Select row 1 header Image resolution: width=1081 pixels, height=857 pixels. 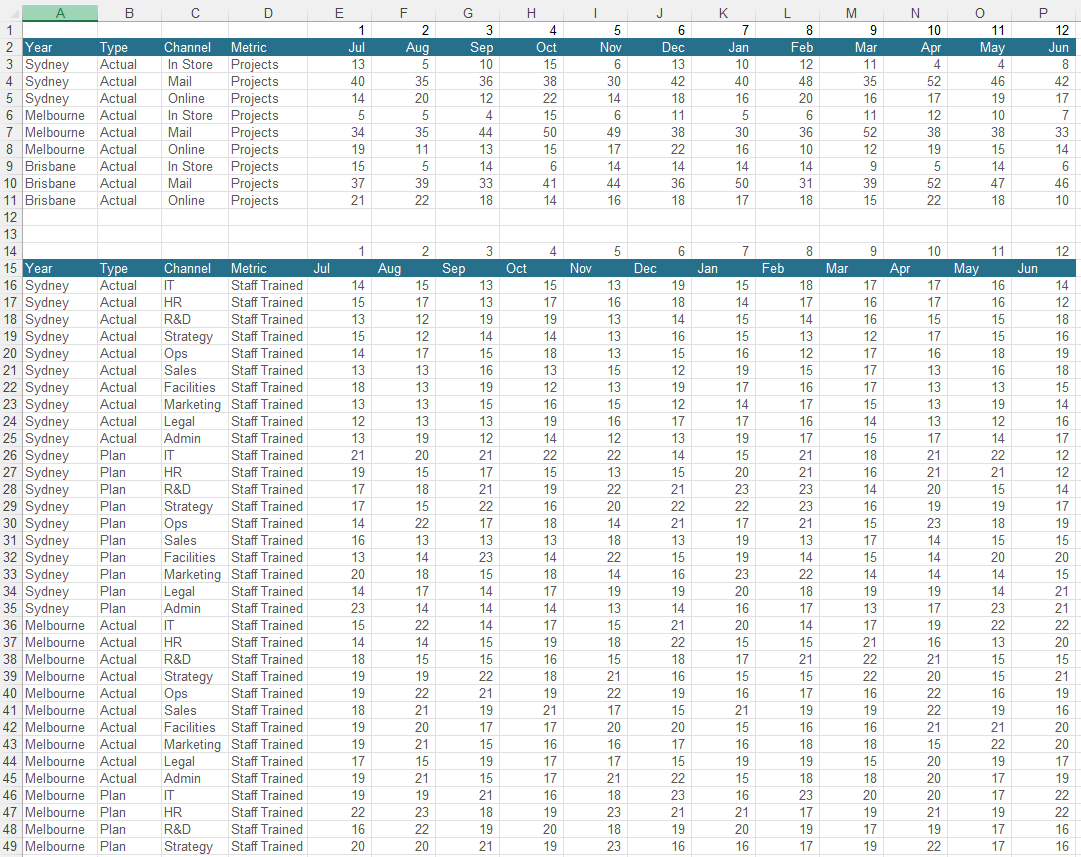[x=10, y=30]
